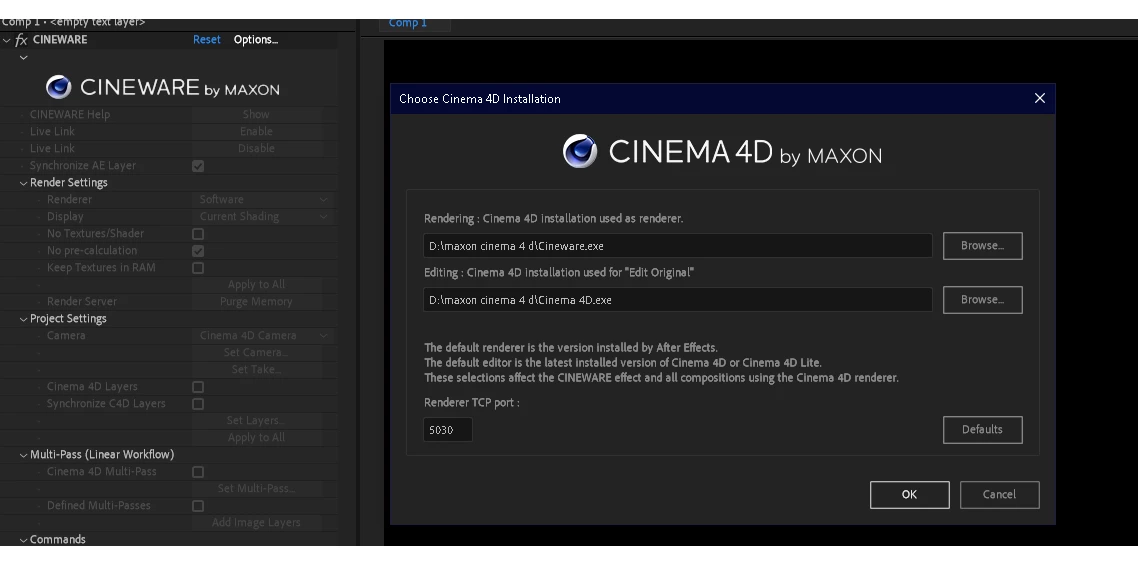This screenshot has width=1138, height=564.
Task: Enable the Synchronize C4D Layers checkbox
Action: (198, 404)
